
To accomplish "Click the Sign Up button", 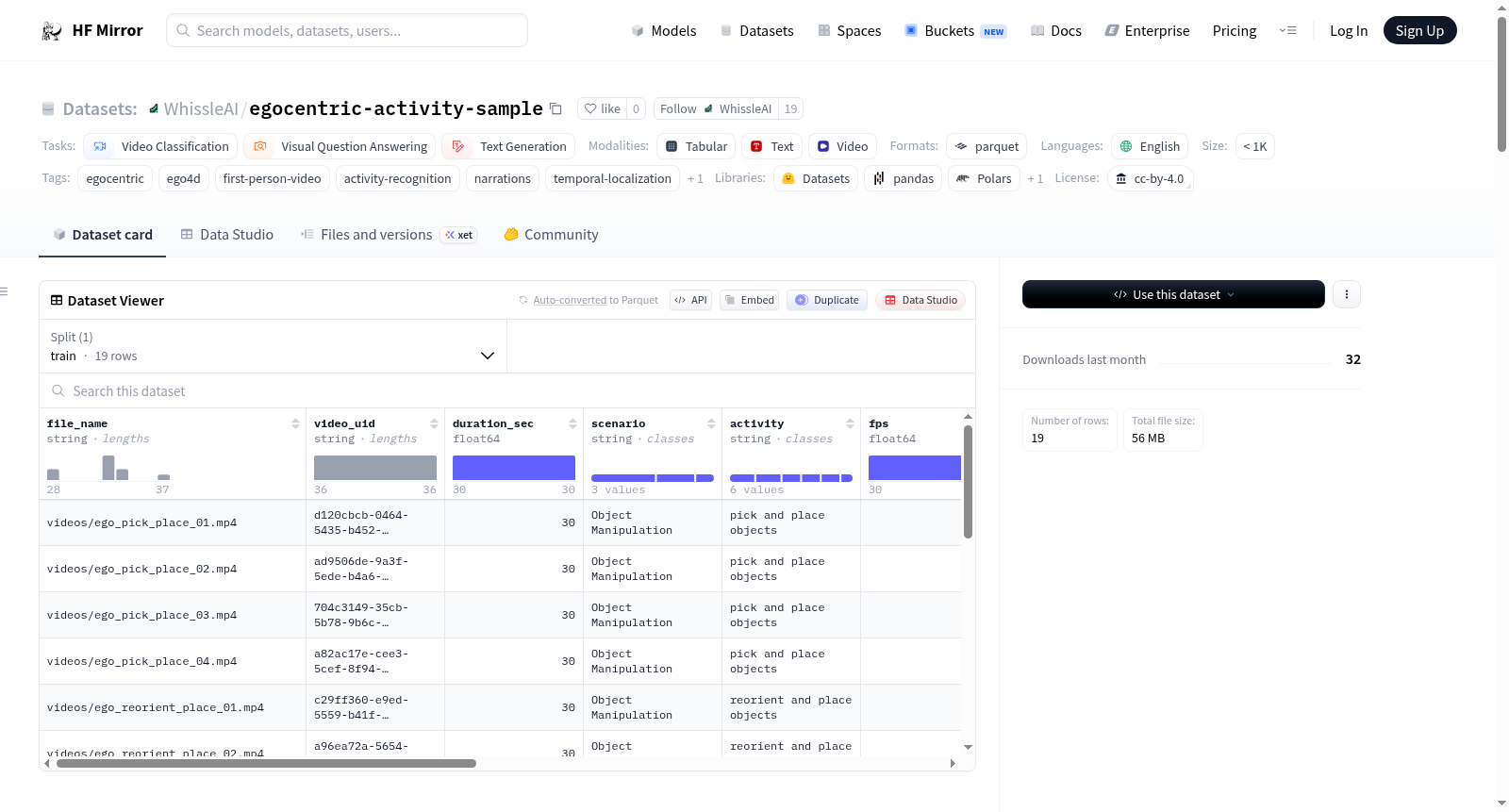I will tap(1419, 31).
